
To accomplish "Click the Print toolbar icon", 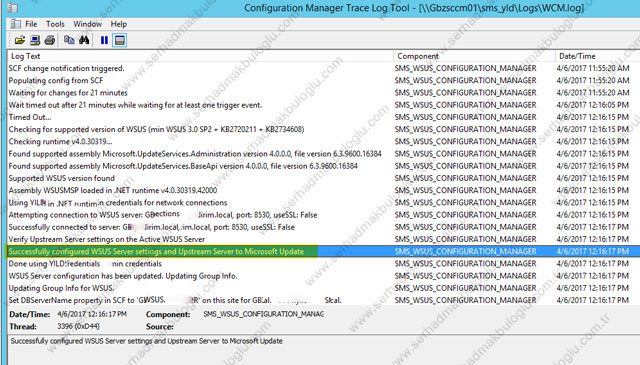I will [50, 40].
